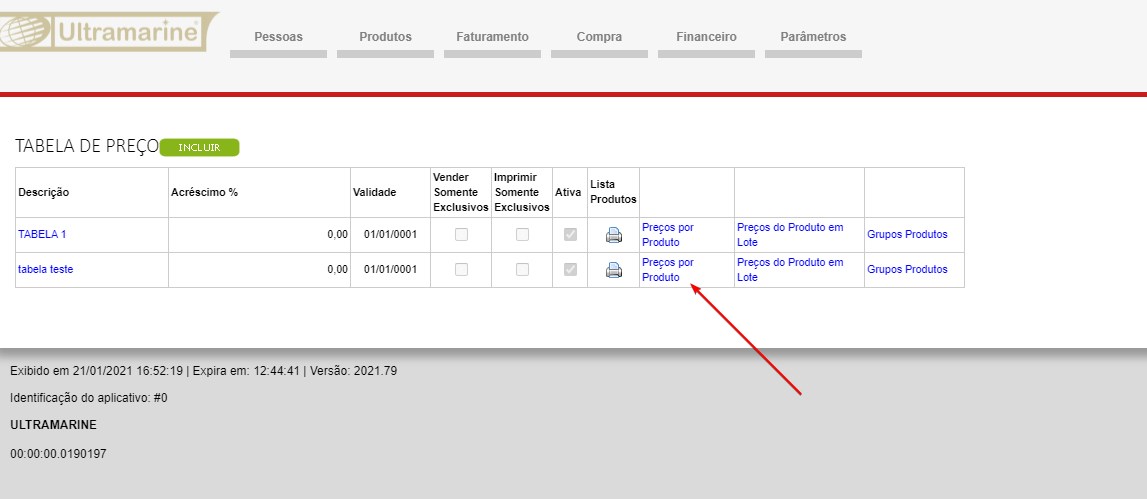Viewport: 1147px width, 499px height.
Task: Click the green INCLUIR button
Action: pyautogui.click(x=199, y=147)
